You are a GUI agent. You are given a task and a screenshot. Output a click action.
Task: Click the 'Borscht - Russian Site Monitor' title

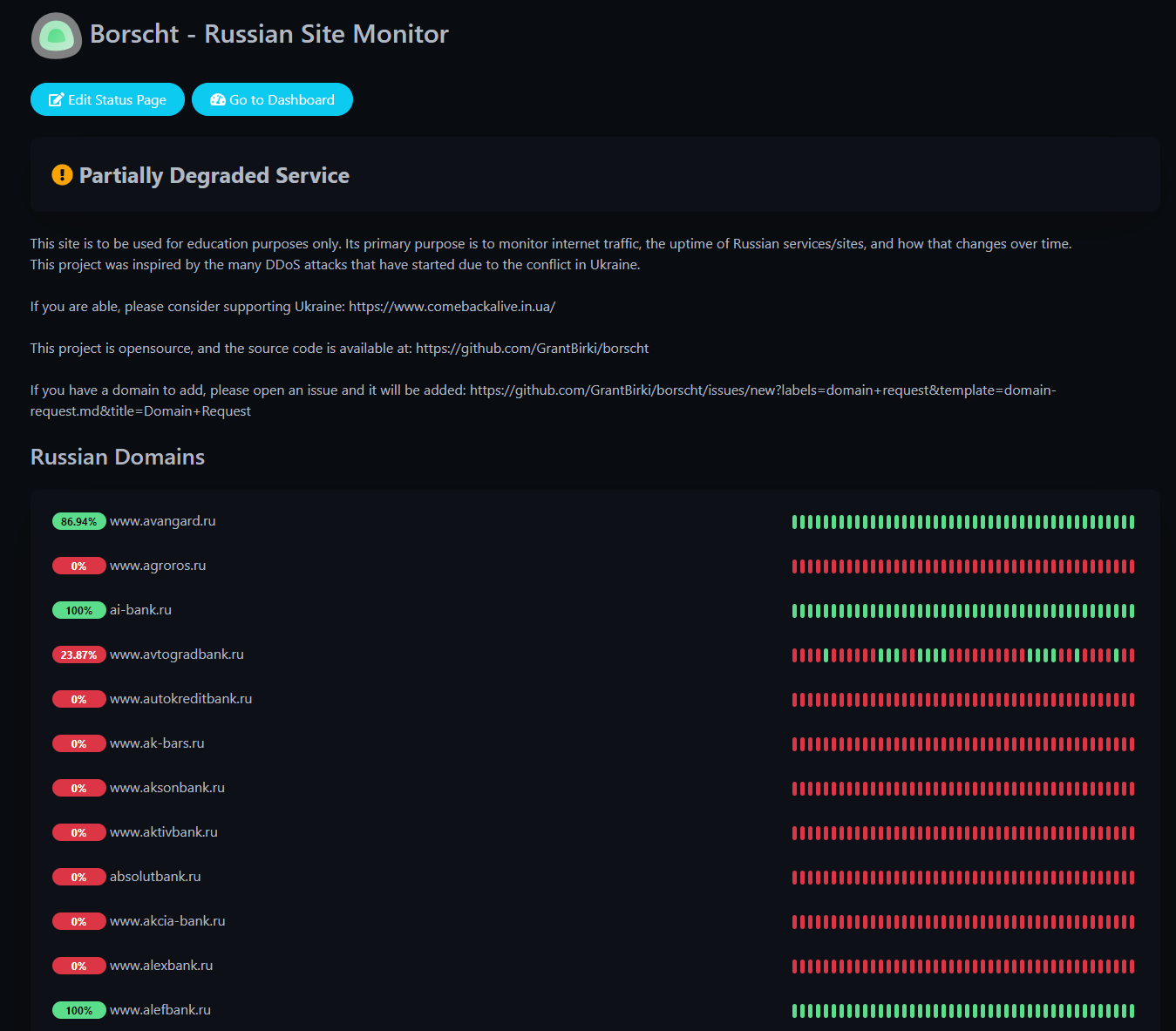pyautogui.click(x=269, y=34)
